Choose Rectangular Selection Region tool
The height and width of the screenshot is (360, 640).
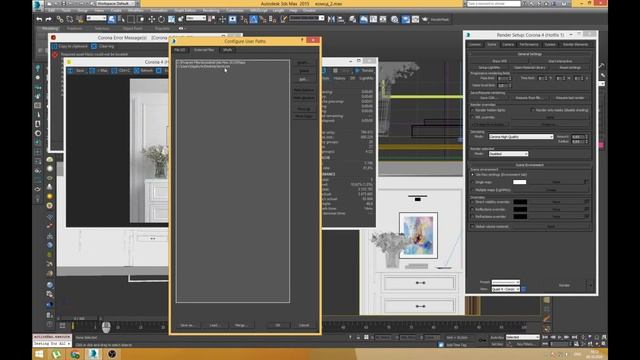click(x=131, y=19)
